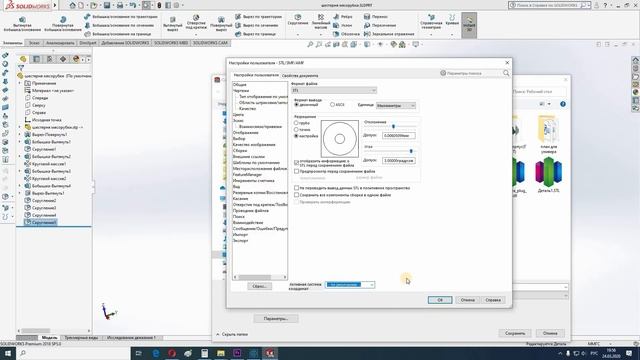Switch to the SOLIDWORKS MBD tab

[171, 43]
